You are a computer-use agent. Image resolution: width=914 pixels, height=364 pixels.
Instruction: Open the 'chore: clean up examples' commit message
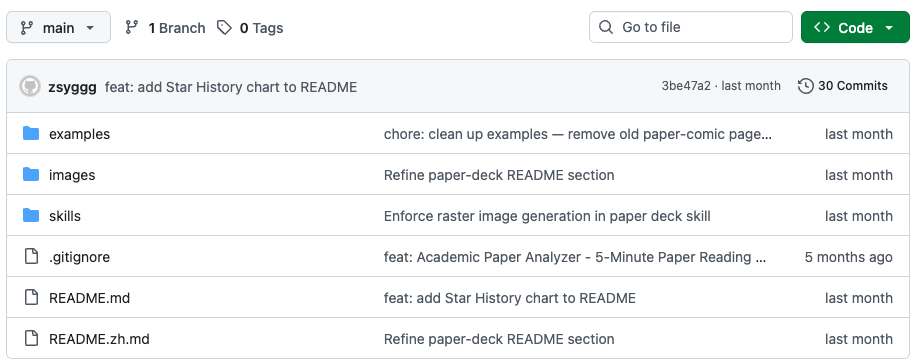(578, 134)
